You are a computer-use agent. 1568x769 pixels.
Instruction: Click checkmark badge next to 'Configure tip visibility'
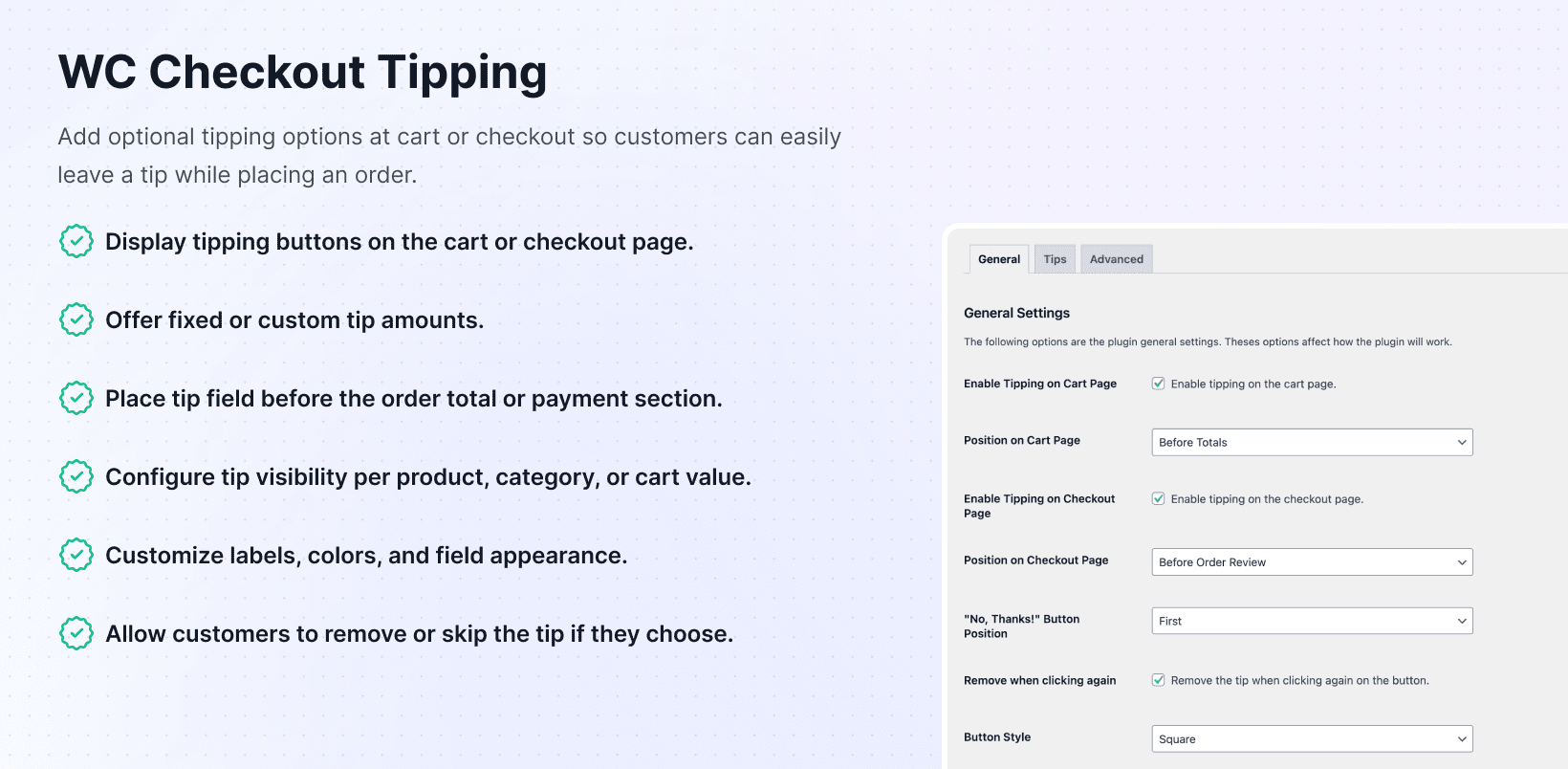(76, 477)
